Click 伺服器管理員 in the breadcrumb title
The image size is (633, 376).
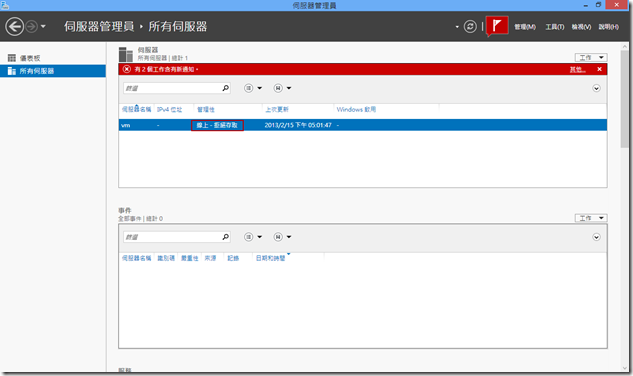[99, 27]
